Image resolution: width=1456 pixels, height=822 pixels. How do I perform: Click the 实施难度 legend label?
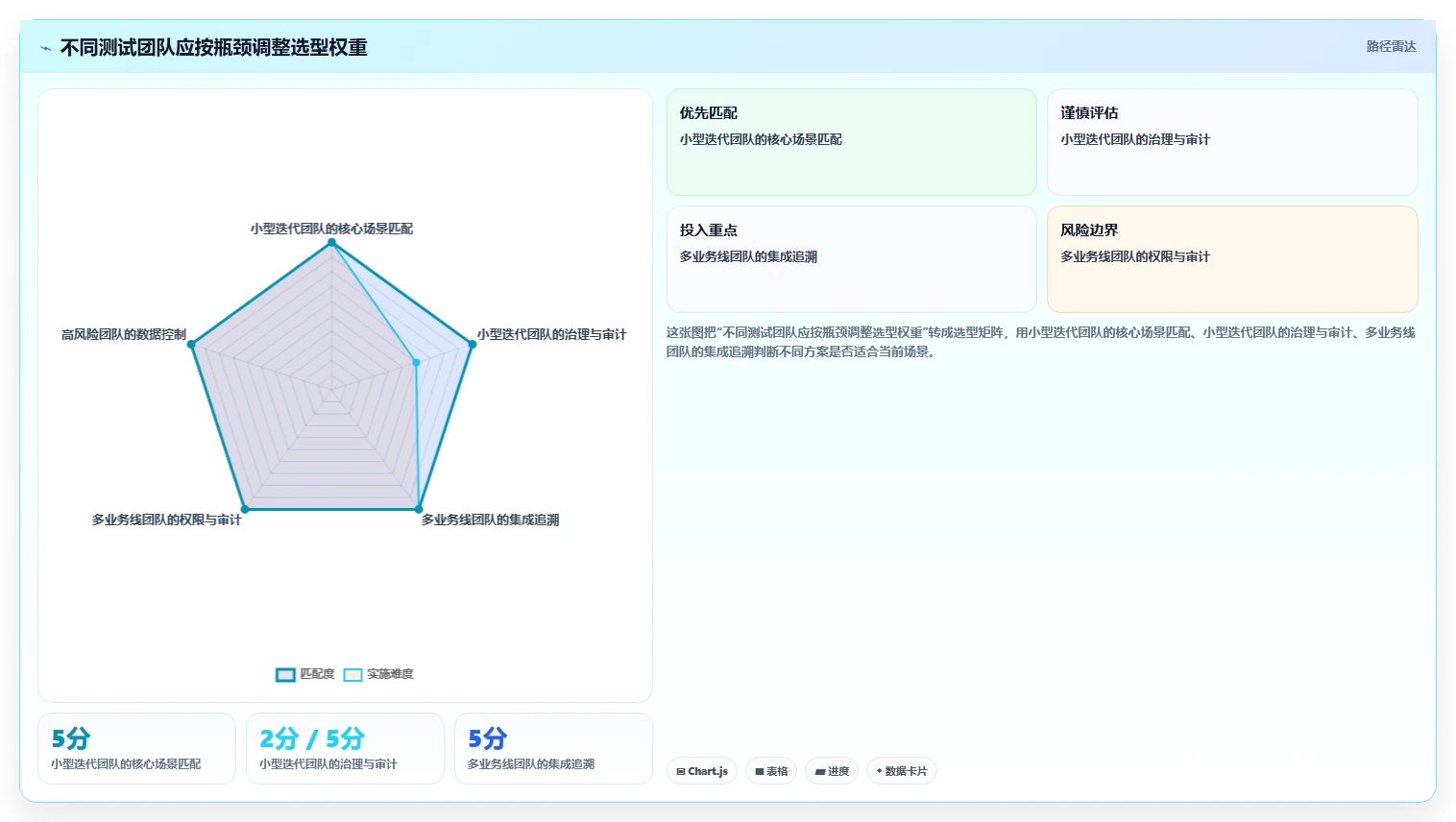coord(390,674)
